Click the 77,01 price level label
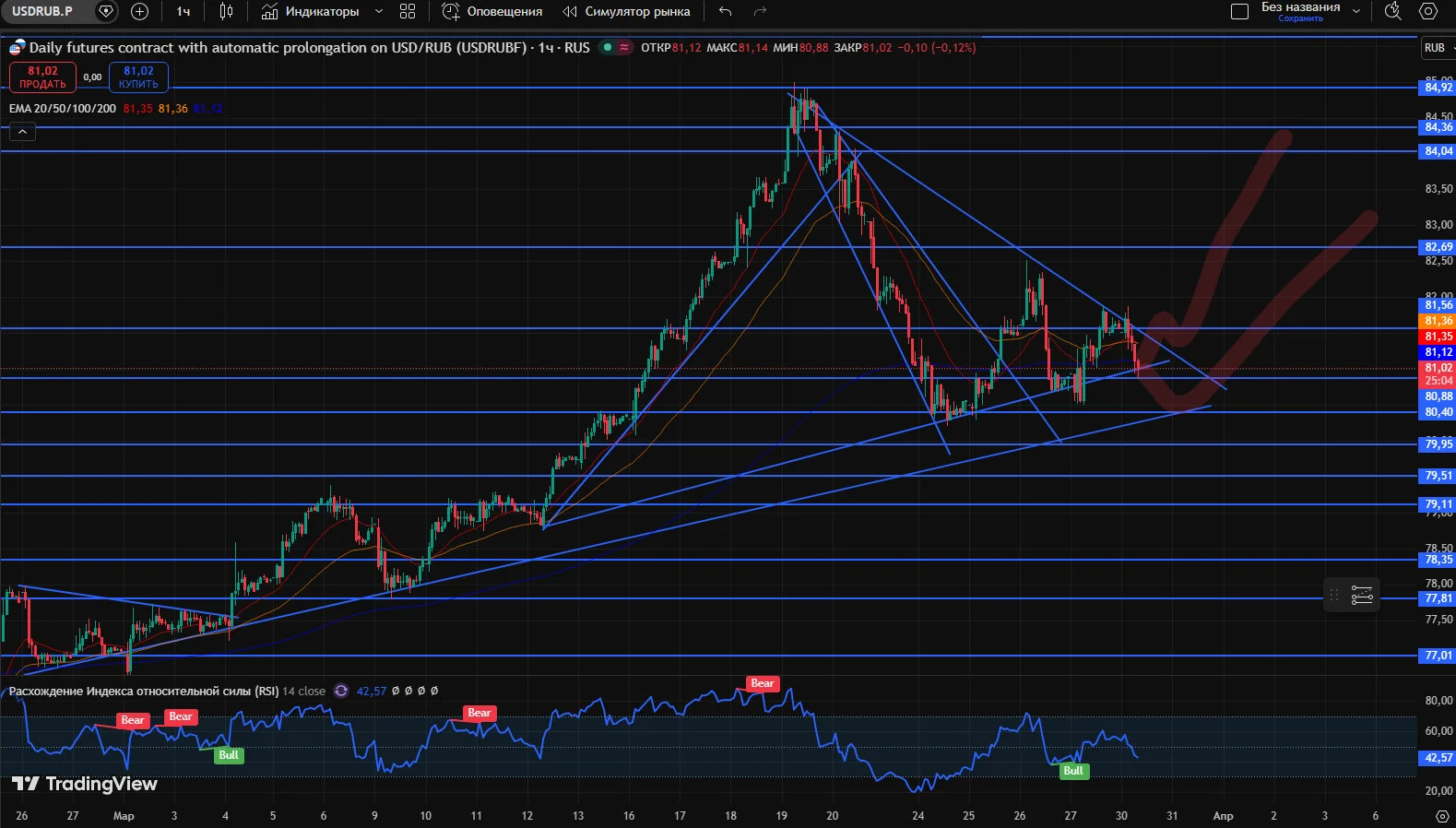The image size is (1456, 828). click(1438, 656)
